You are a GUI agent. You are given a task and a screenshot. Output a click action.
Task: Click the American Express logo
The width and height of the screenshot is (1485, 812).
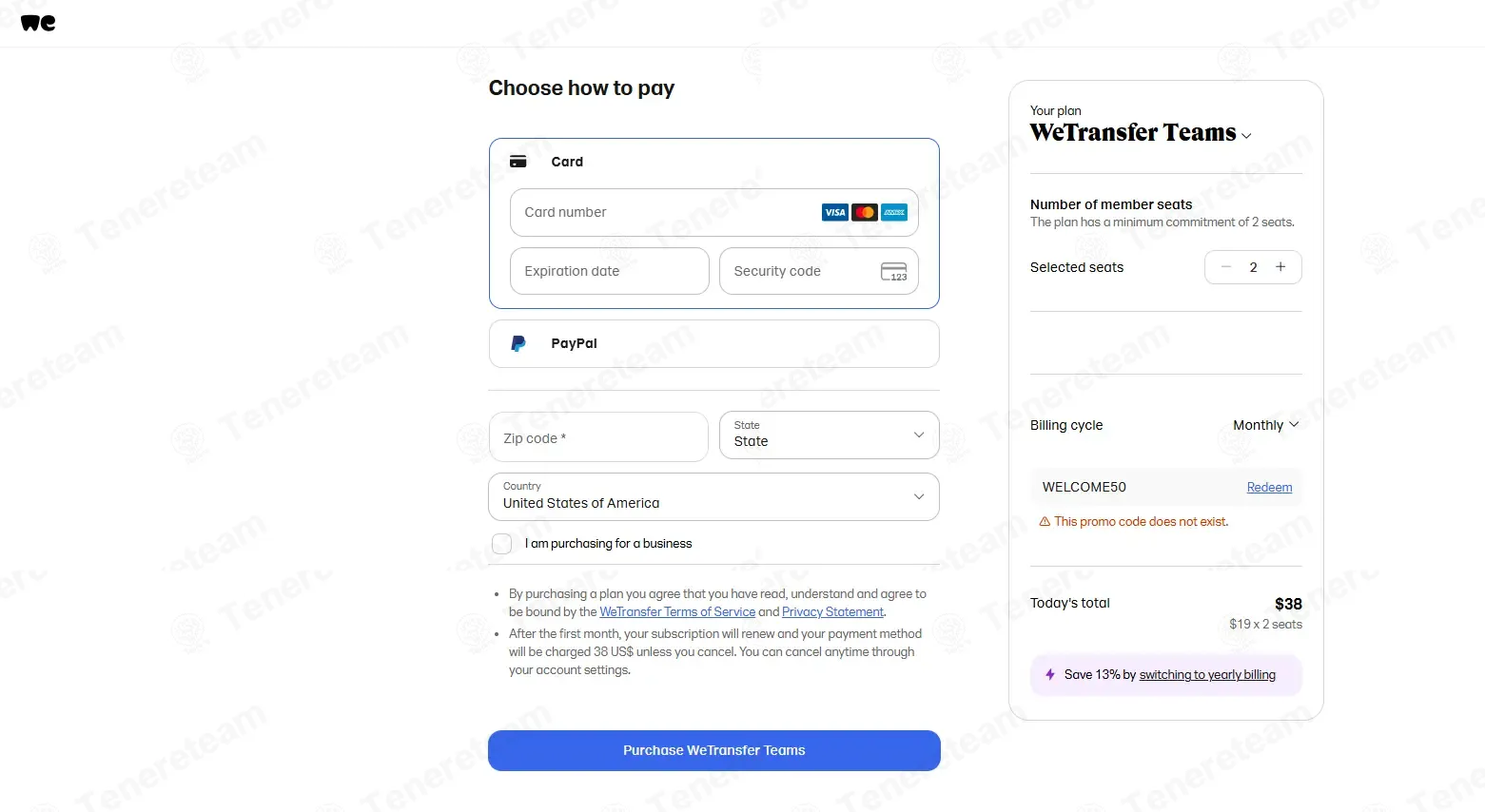pos(894,212)
